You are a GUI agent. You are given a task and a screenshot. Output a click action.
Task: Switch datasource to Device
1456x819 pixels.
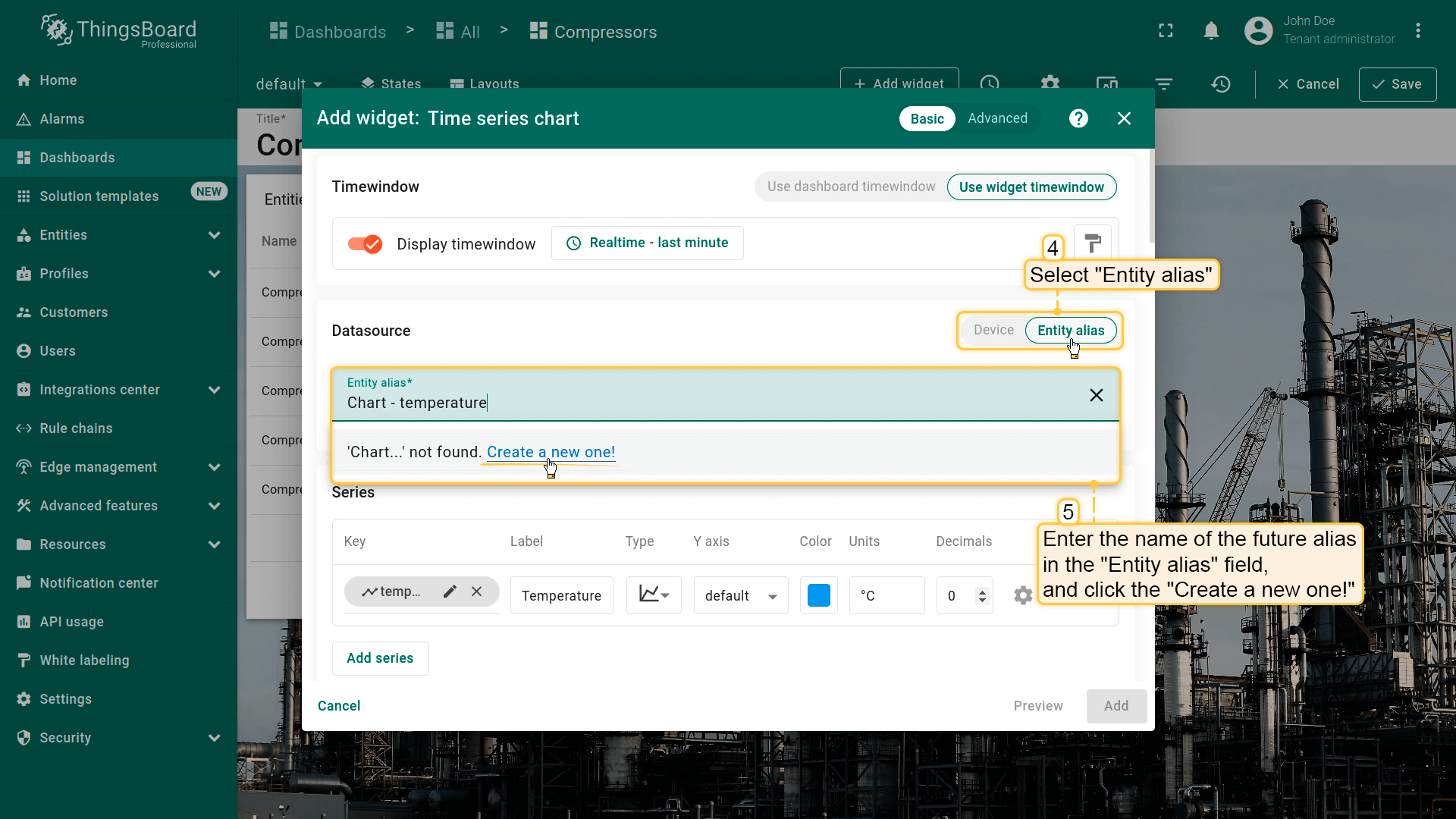(x=993, y=330)
